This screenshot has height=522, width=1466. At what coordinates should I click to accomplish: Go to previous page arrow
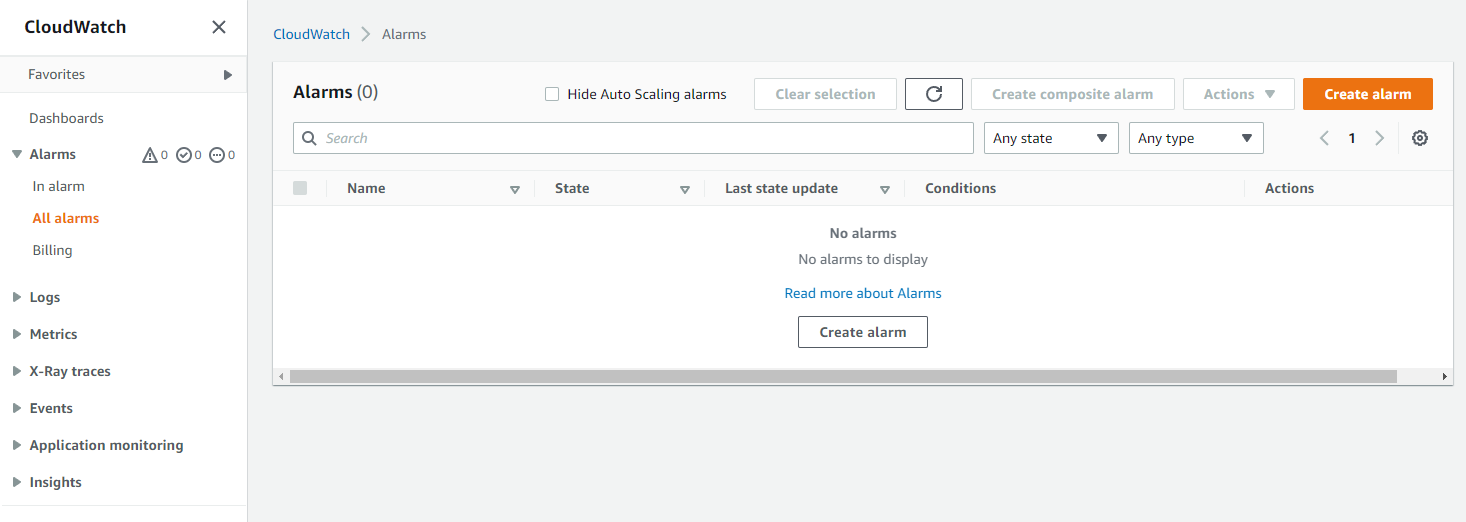(x=1324, y=138)
